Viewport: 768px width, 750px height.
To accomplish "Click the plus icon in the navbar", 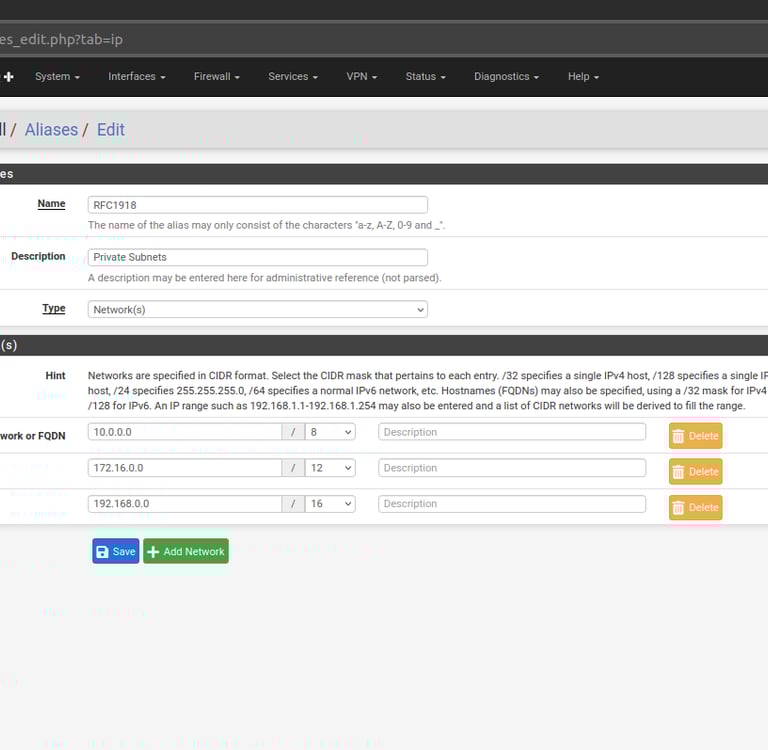I will [8, 77].
